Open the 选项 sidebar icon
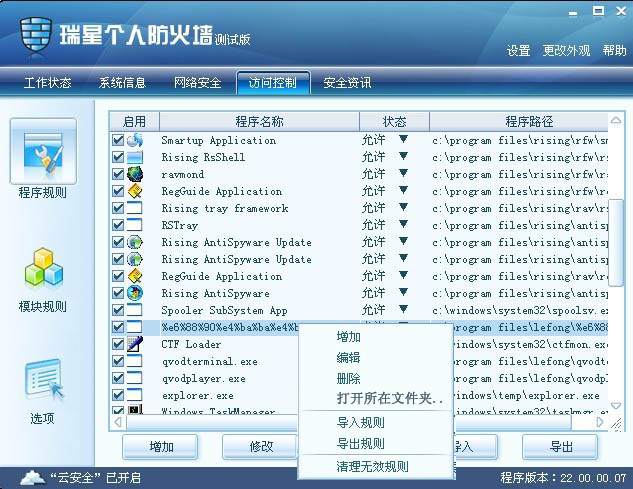The width and height of the screenshot is (633, 489). (x=44, y=379)
